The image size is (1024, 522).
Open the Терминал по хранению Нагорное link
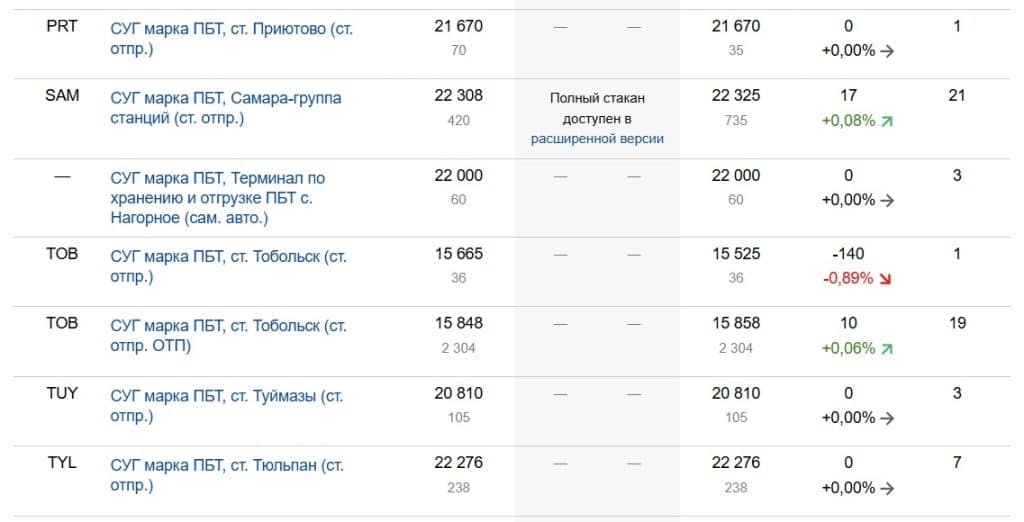point(217,197)
